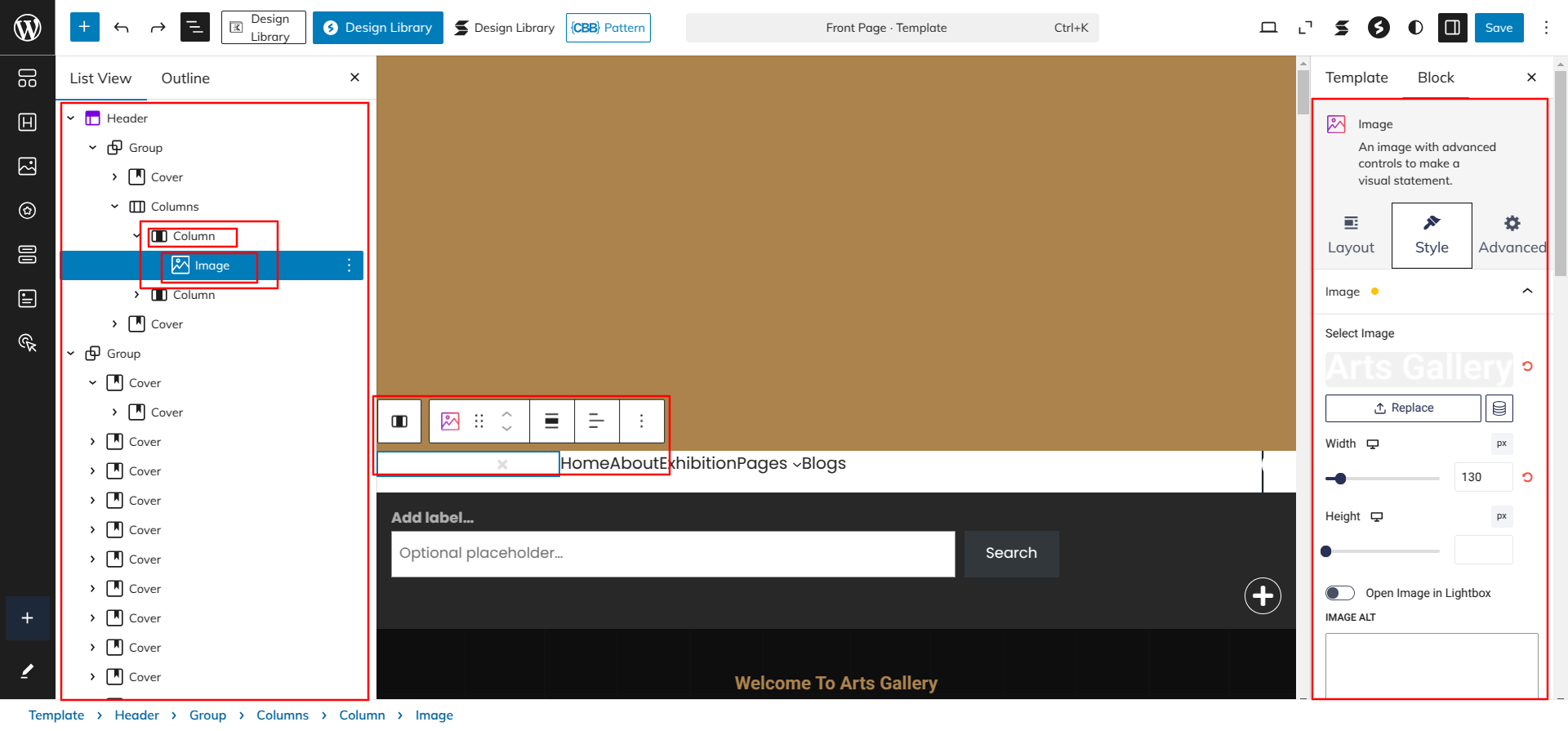Select parent column icon in block toolbar
The image size is (1568, 731).
click(399, 421)
